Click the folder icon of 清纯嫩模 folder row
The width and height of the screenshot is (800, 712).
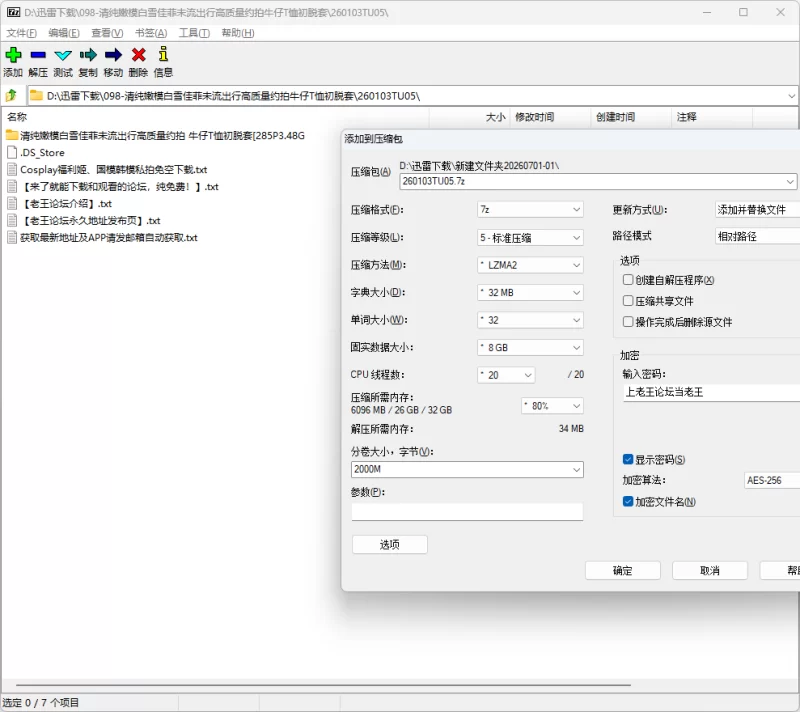12,135
